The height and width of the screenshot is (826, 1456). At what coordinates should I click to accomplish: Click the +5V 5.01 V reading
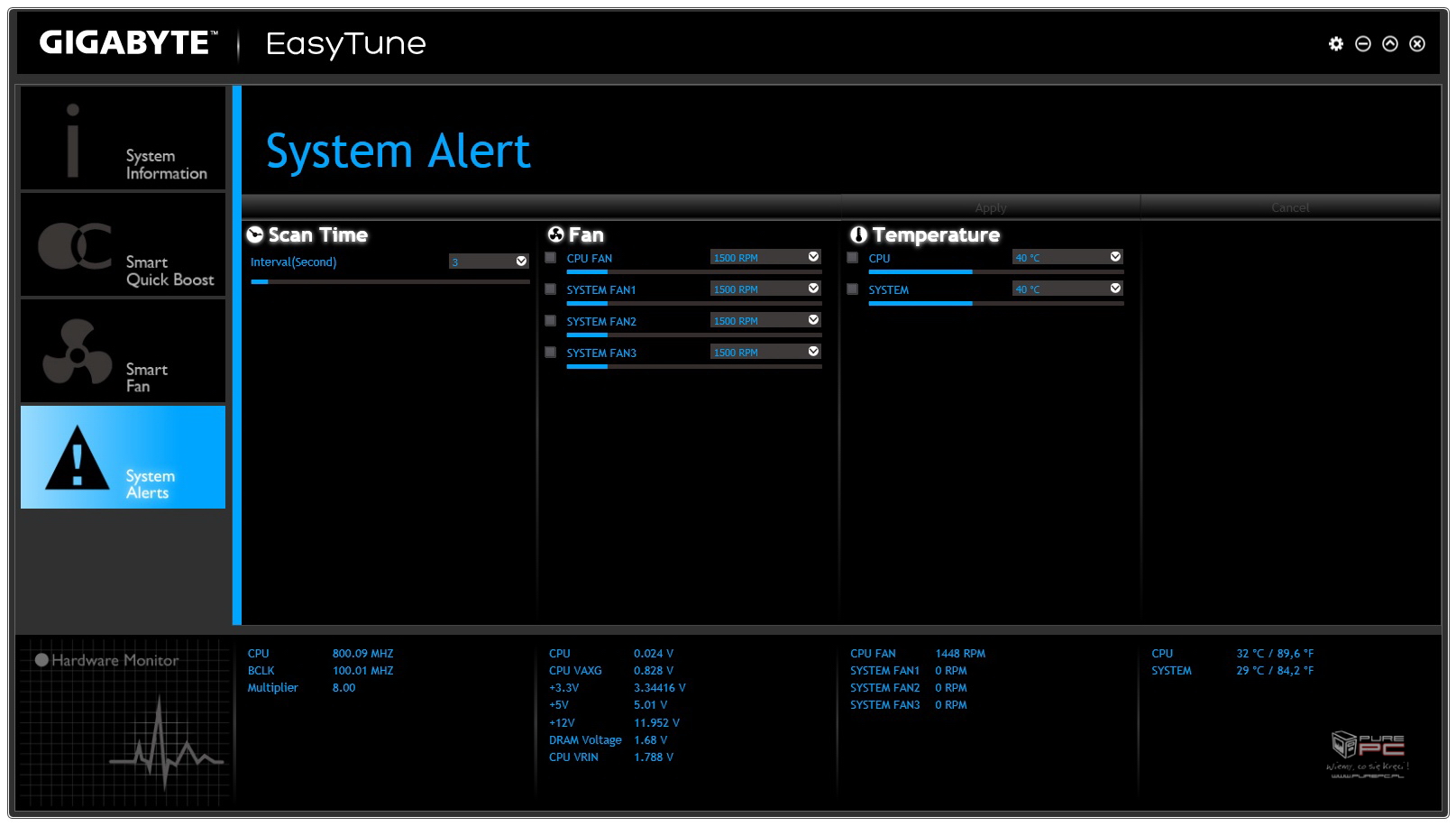[650, 705]
